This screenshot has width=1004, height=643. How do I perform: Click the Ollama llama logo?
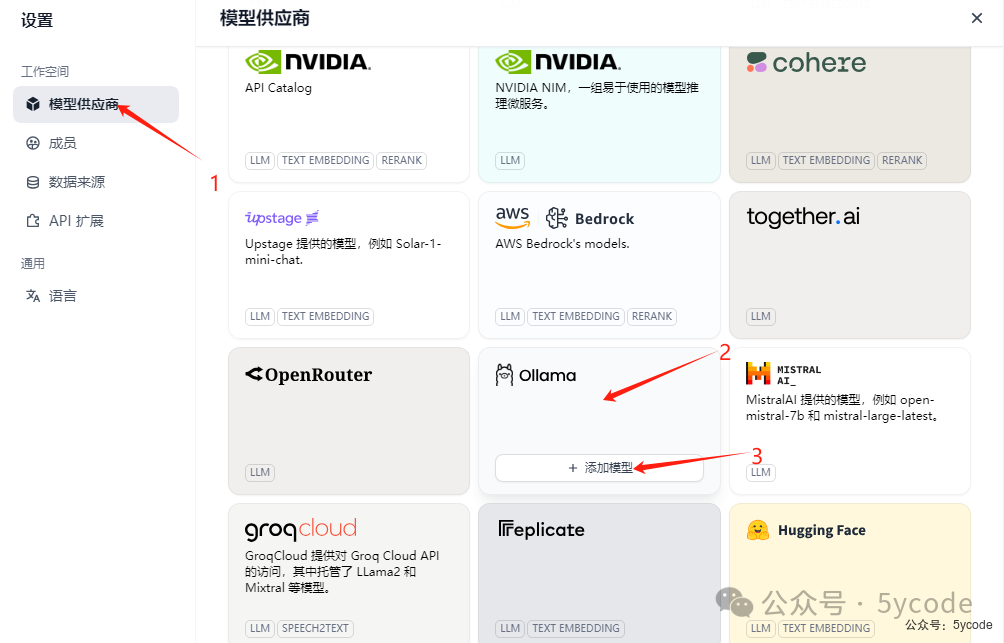pyautogui.click(x=504, y=375)
